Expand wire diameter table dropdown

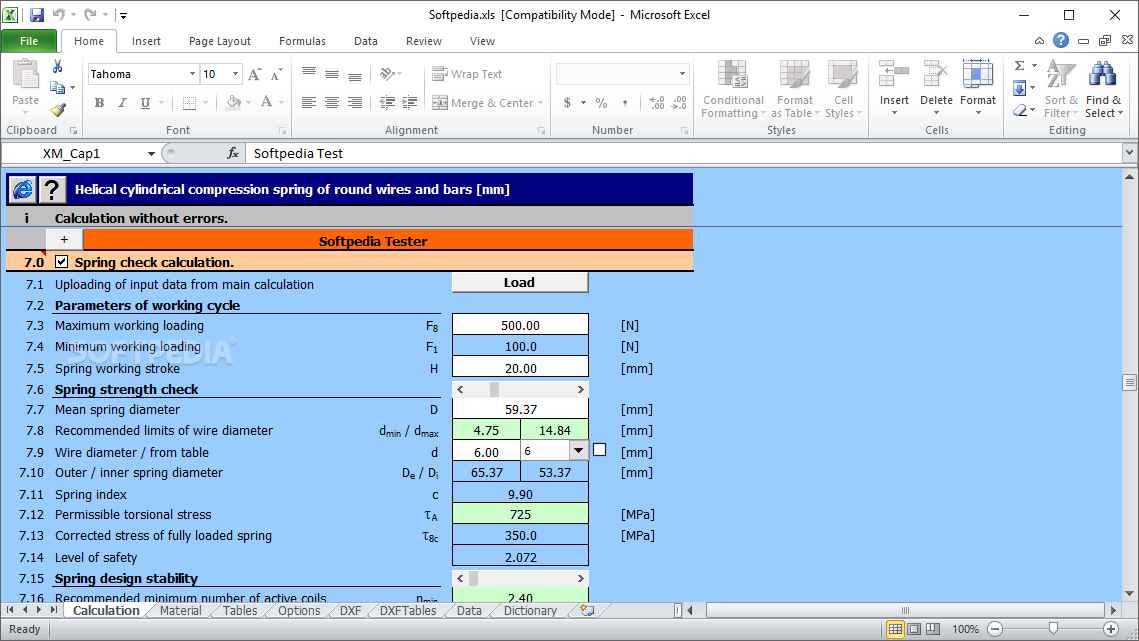578,451
